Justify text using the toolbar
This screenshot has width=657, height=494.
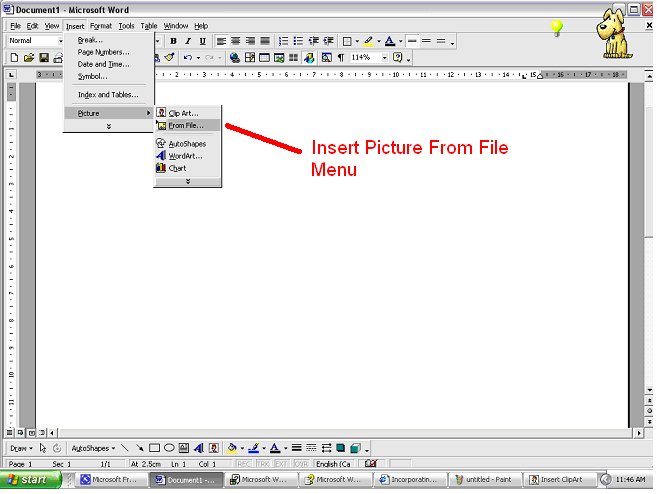click(265, 41)
